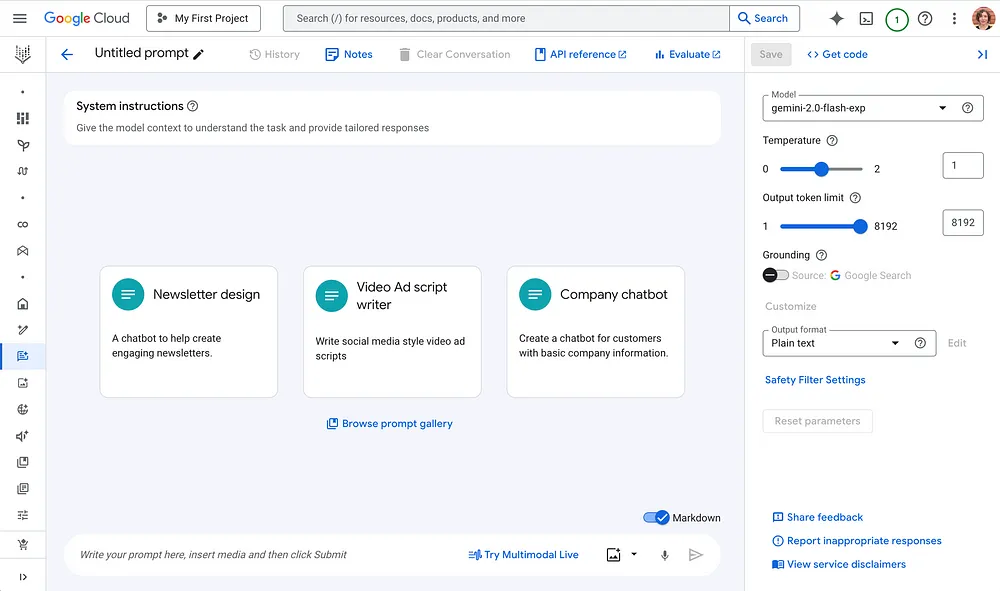The height and width of the screenshot is (591, 1000).
Task: Open the Model gemini-2.0-flash-exp dropdown
Action: [x=872, y=108]
